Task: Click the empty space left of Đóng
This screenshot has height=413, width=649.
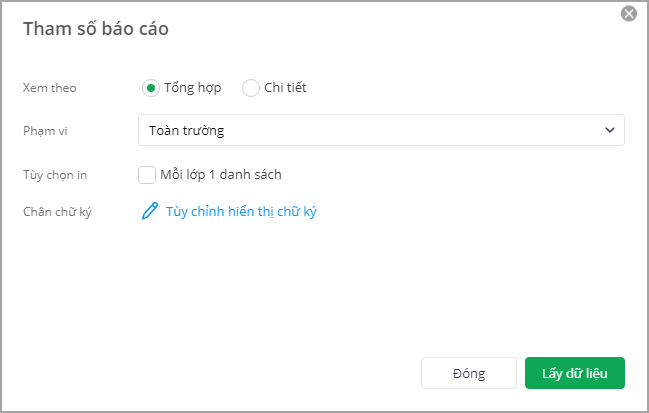Action: (x=250, y=373)
